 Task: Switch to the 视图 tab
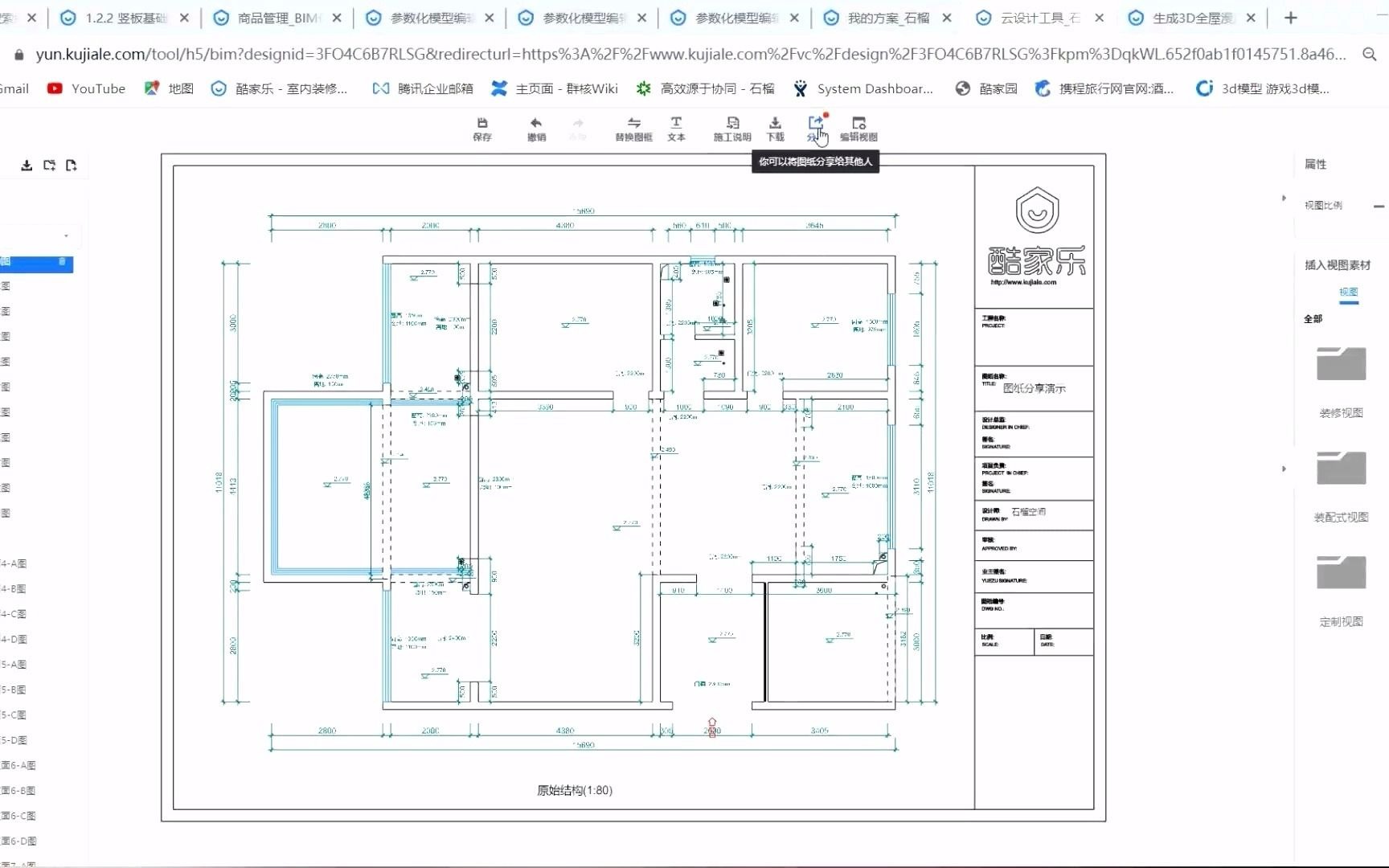pyautogui.click(x=1348, y=293)
